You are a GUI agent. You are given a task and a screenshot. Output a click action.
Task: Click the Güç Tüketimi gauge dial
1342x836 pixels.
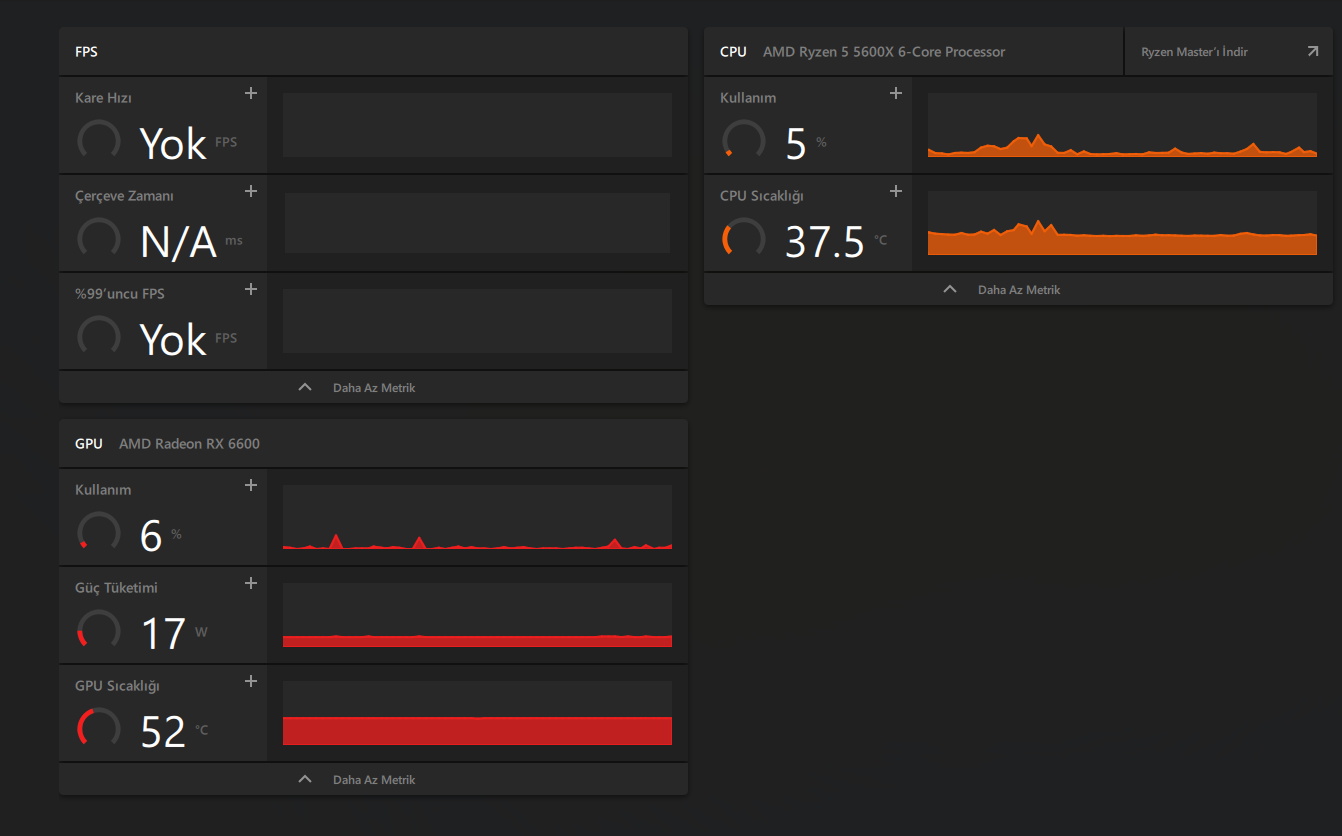click(x=99, y=631)
